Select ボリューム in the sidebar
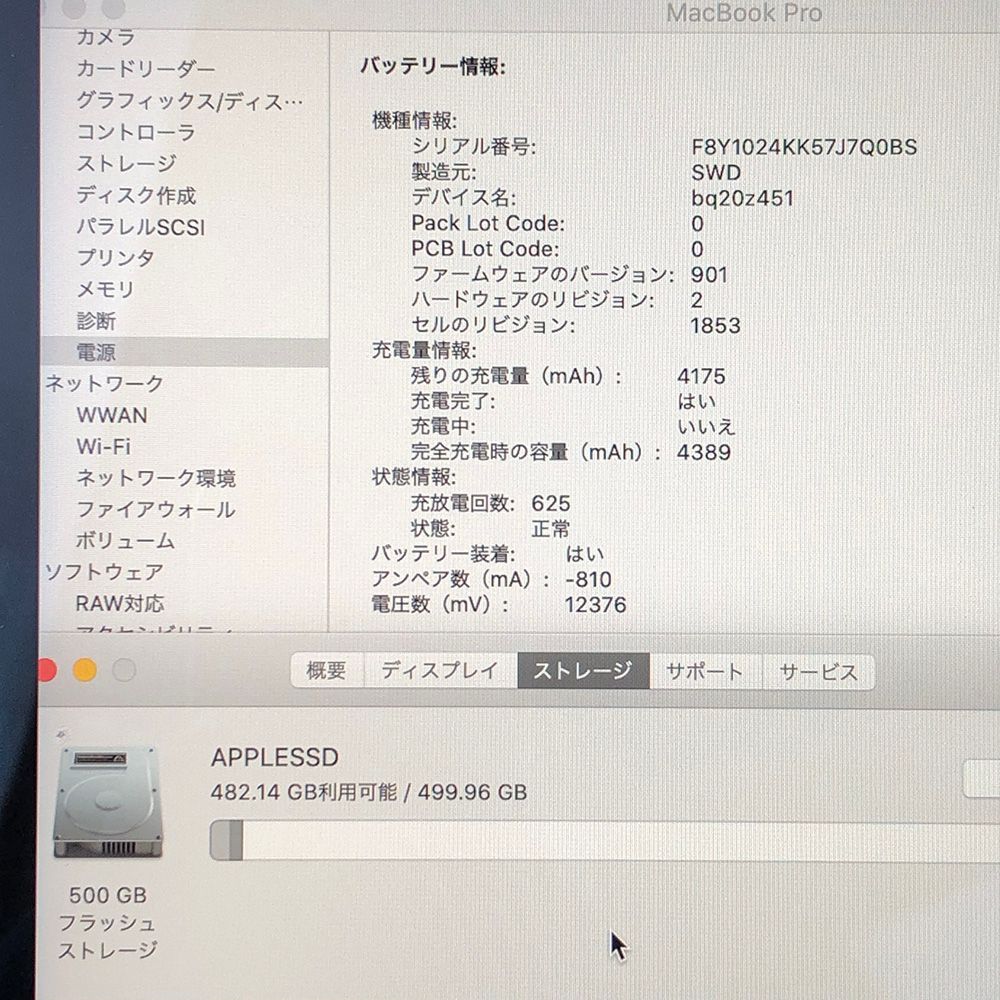The width and height of the screenshot is (1000, 1000). point(125,541)
